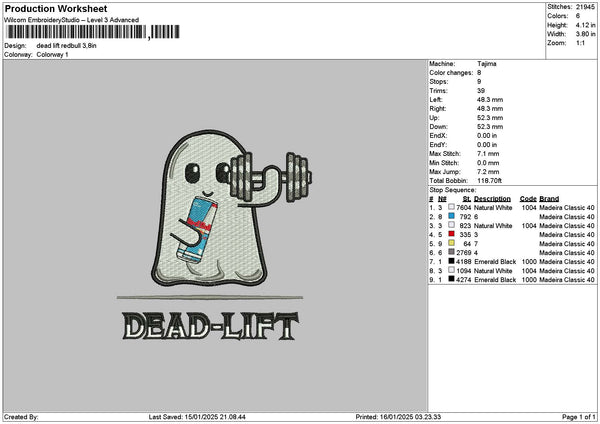Click "Emerald Black" in stop row 7
Viewport: 600px width, 424px height.
pos(495,262)
